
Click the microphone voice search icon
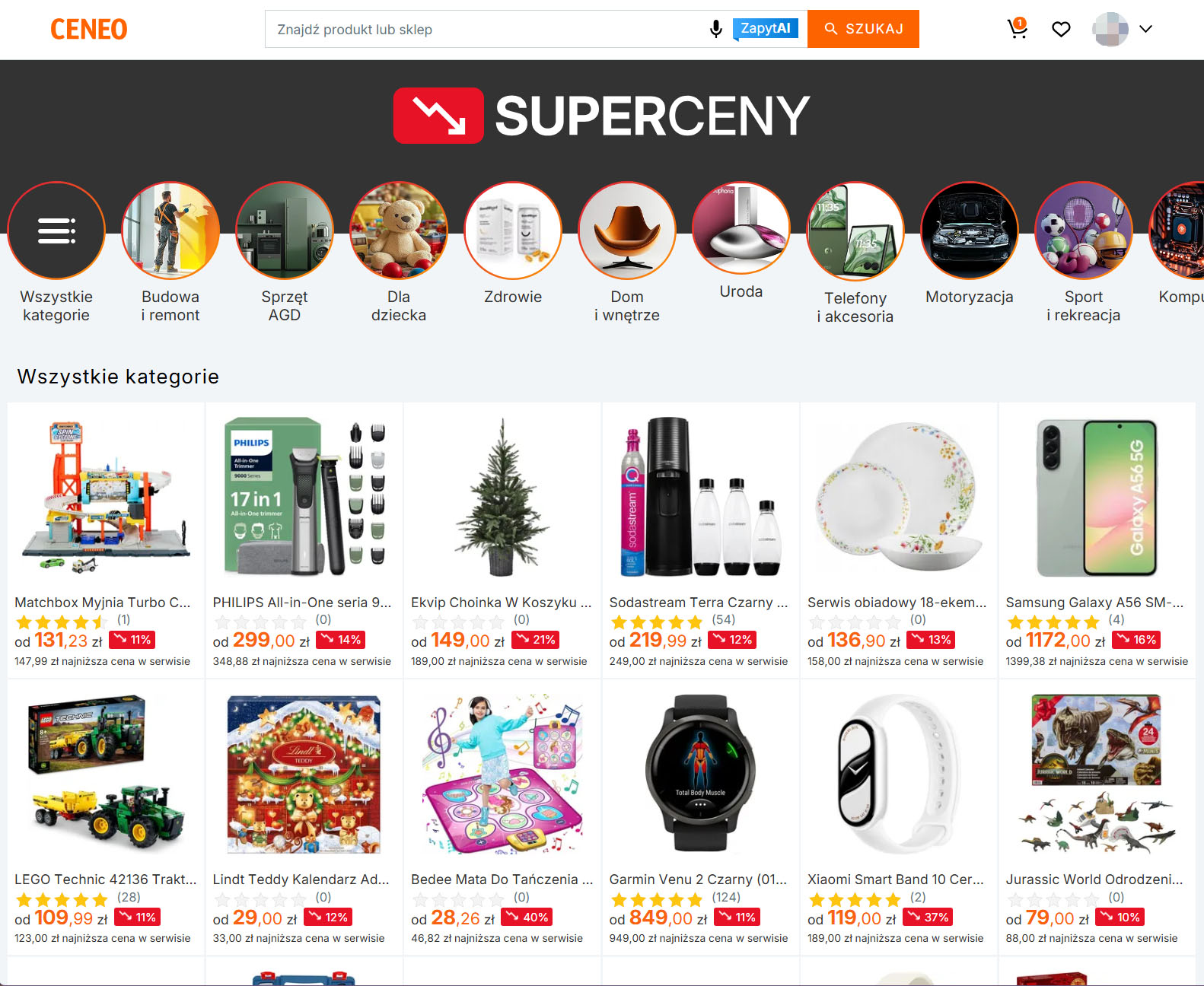pyautogui.click(x=715, y=29)
